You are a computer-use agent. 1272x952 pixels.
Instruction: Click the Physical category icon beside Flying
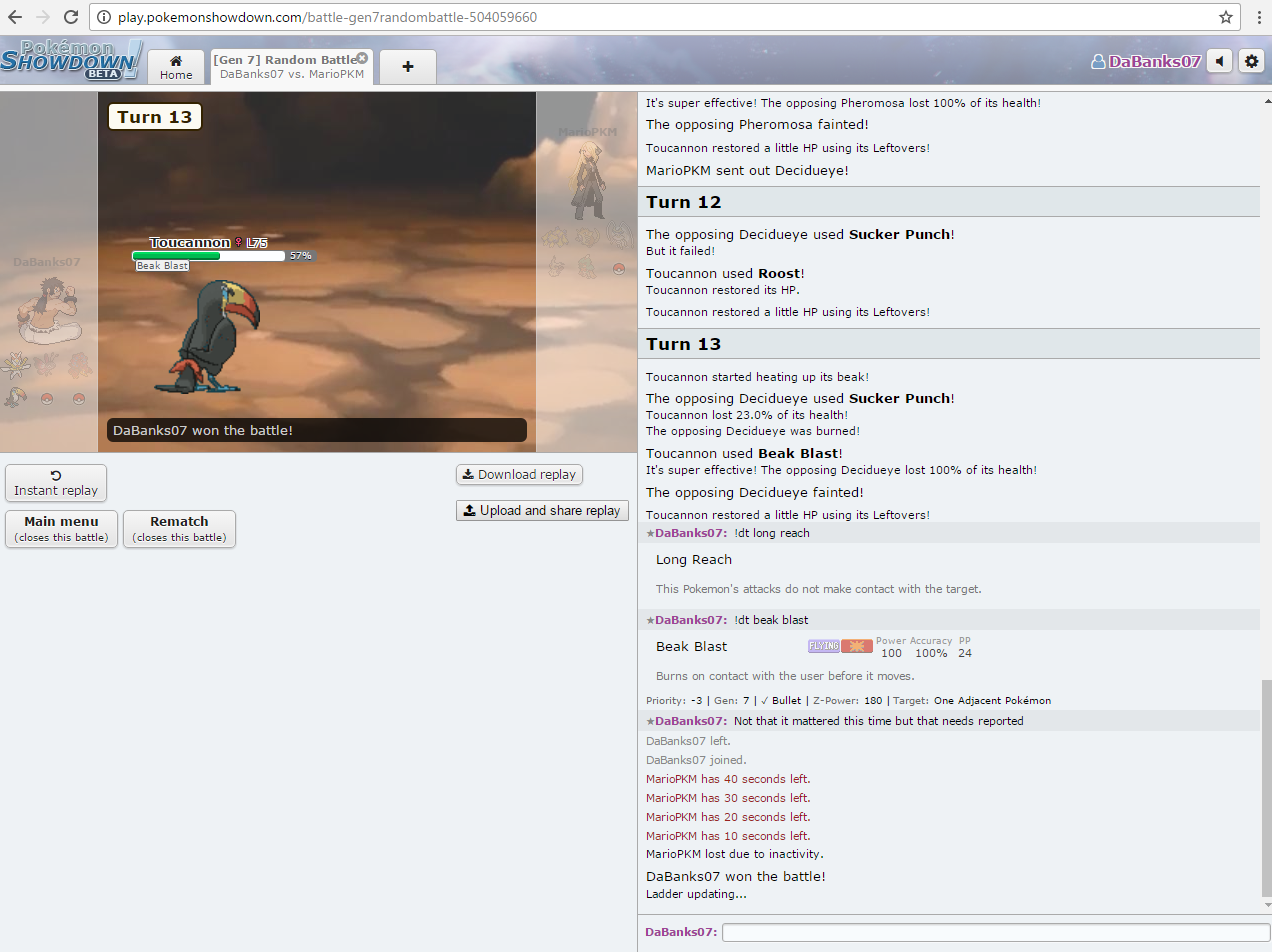856,646
